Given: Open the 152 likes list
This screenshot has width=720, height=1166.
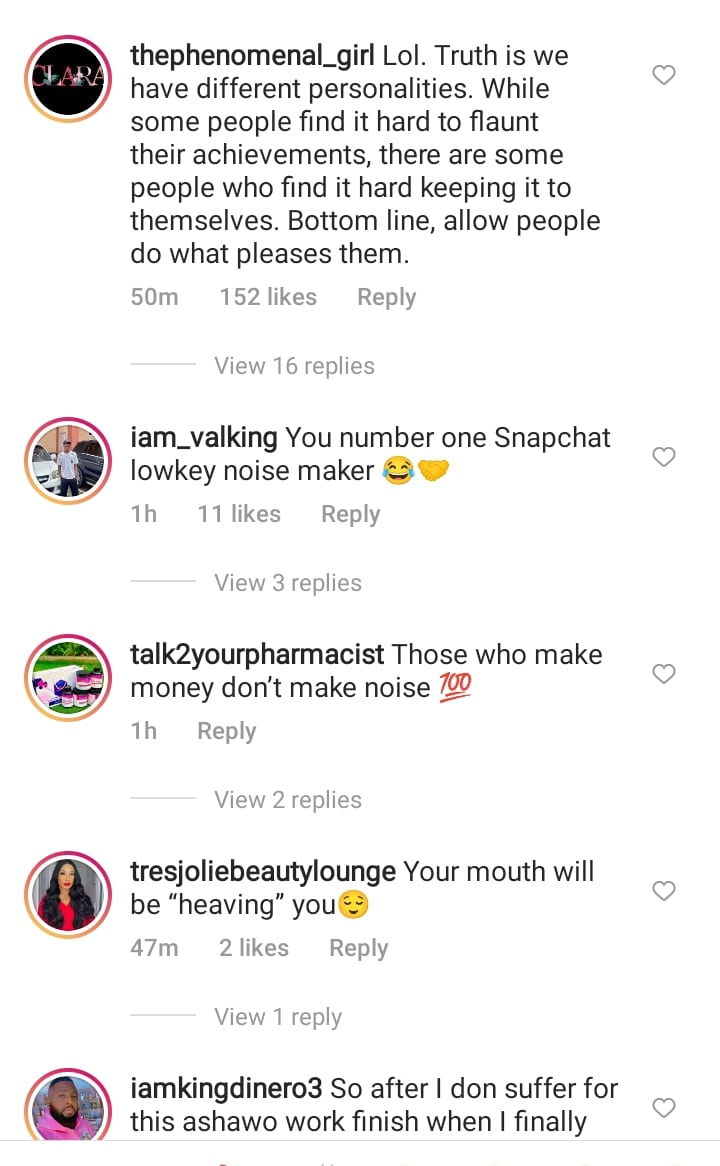Looking at the screenshot, I should coord(268,297).
